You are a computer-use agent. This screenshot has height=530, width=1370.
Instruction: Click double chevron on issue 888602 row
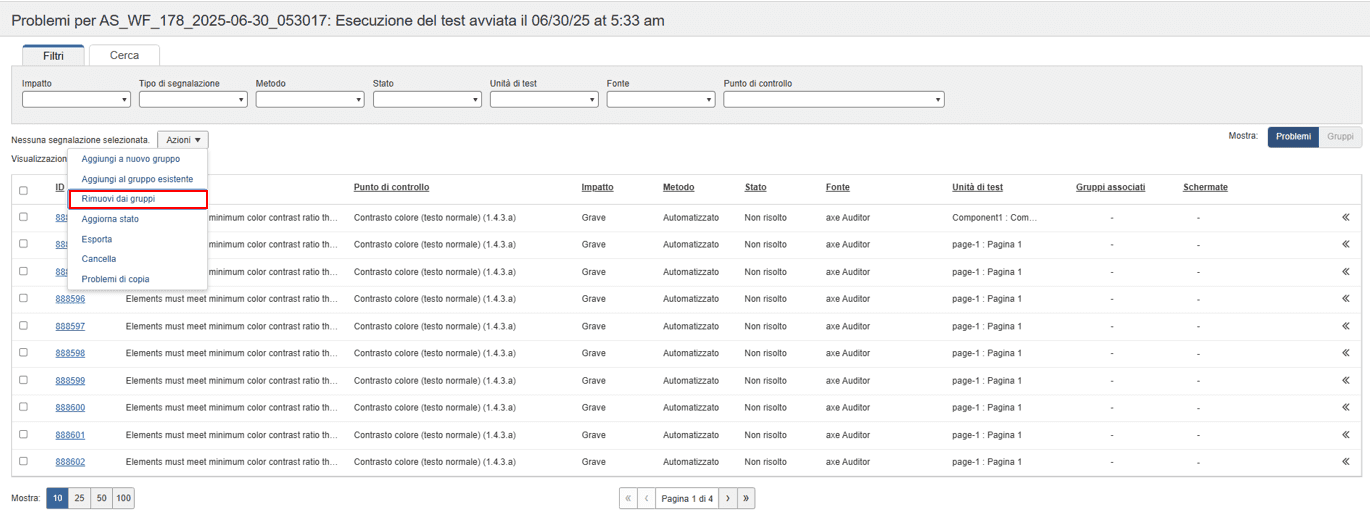(x=1345, y=462)
